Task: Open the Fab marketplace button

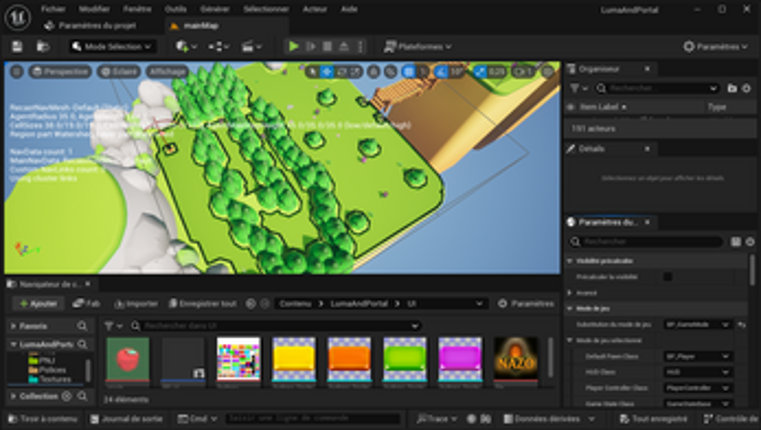Action: (x=86, y=303)
